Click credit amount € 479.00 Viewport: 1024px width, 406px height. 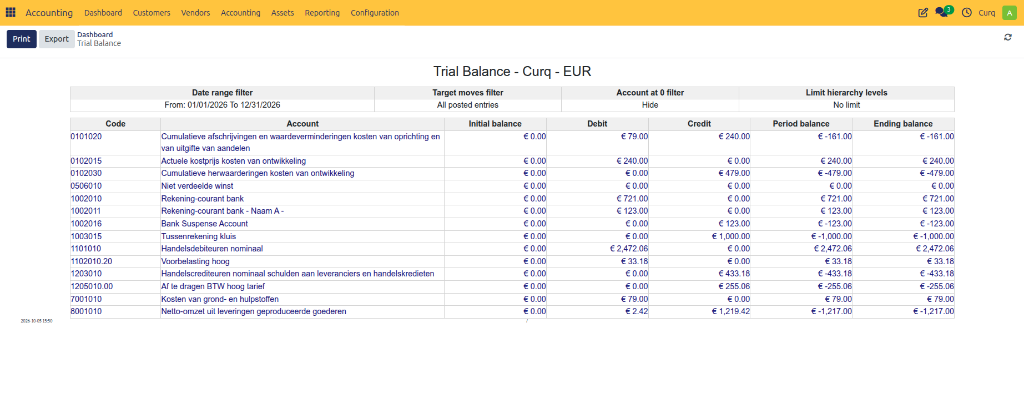[734, 173]
